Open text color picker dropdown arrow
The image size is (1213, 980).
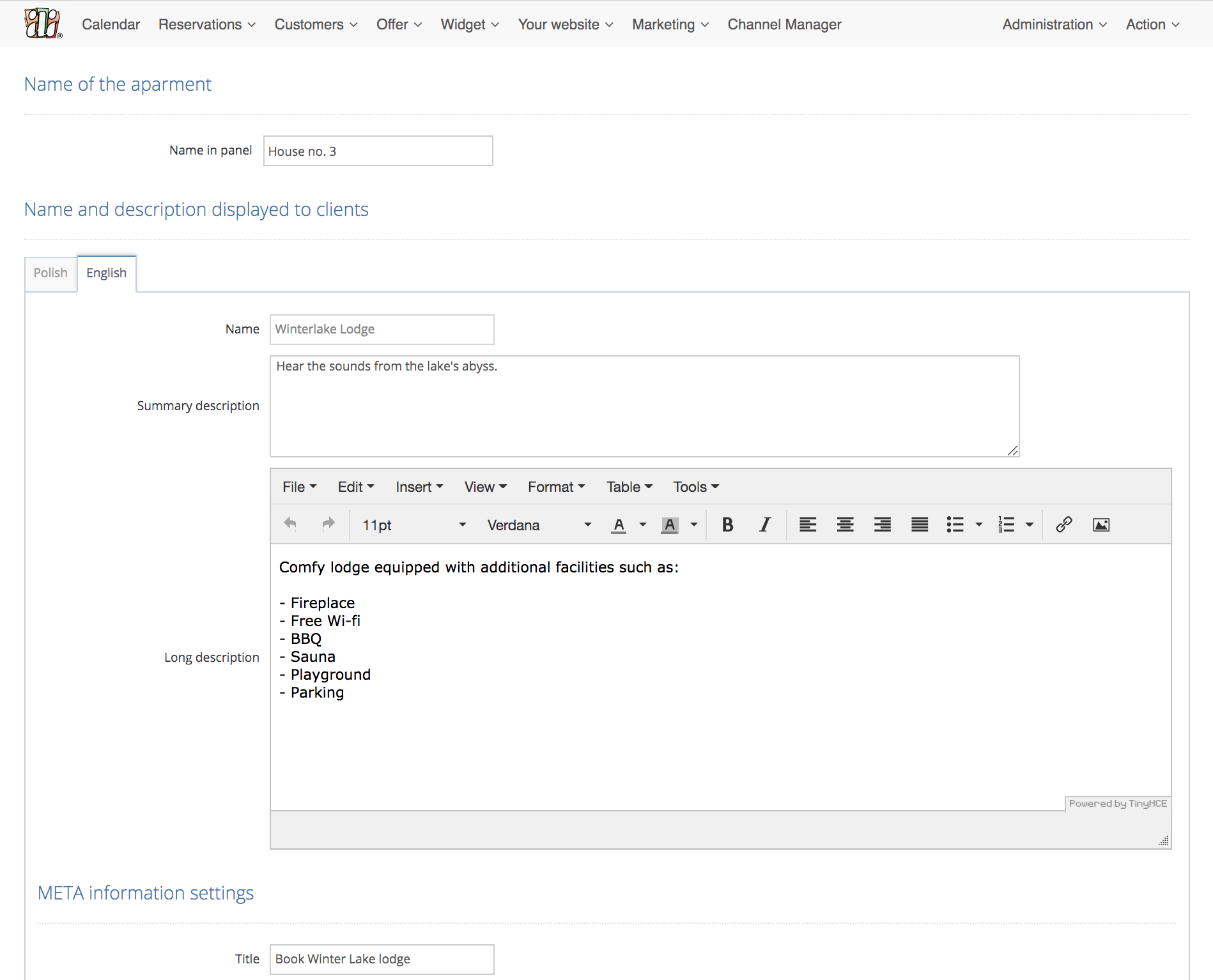pyautogui.click(x=643, y=525)
